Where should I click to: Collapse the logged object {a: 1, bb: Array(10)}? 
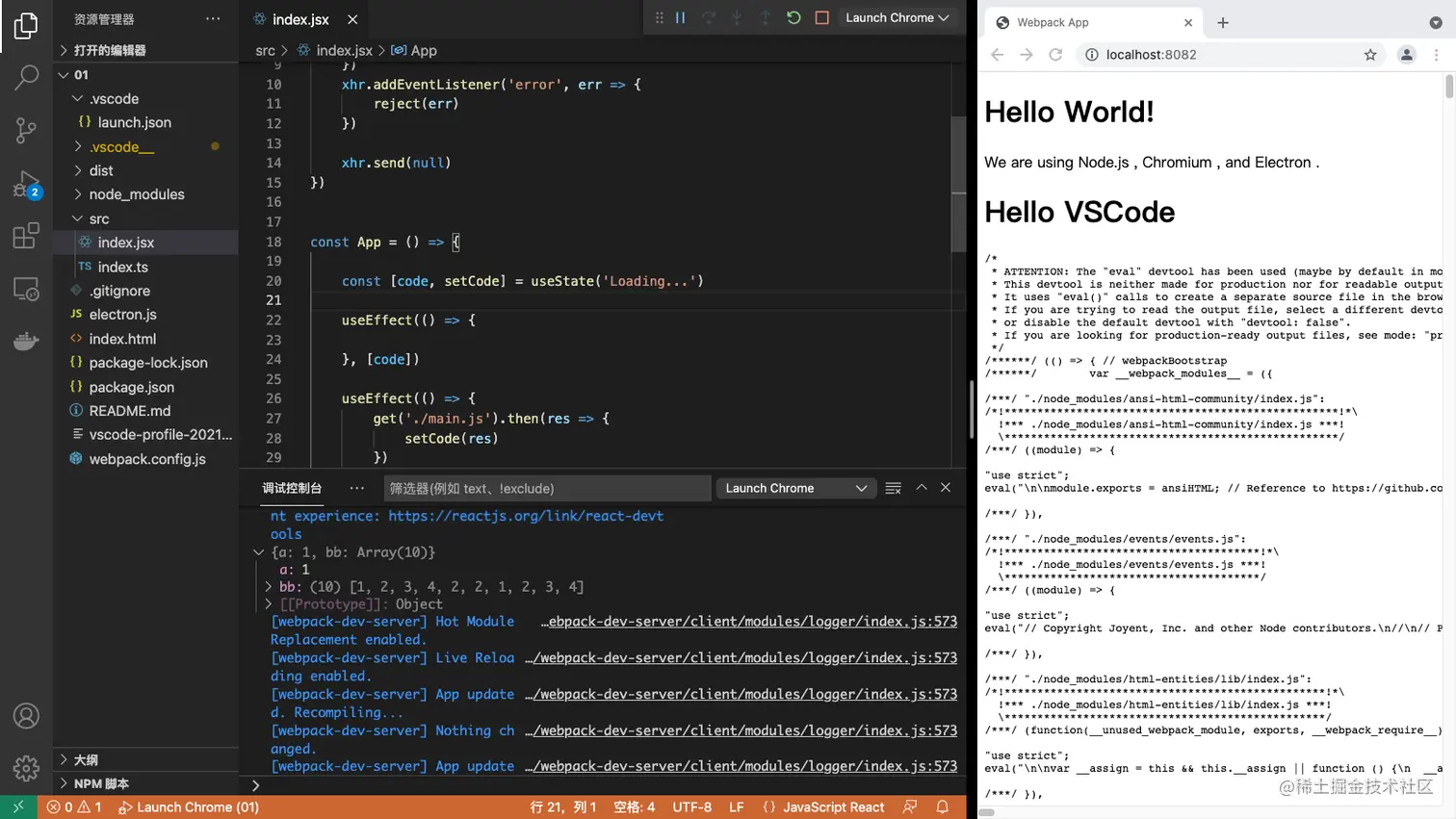tap(258, 552)
